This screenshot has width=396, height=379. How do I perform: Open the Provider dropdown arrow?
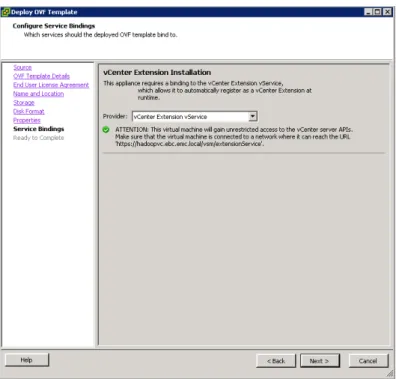coord(253,116)
